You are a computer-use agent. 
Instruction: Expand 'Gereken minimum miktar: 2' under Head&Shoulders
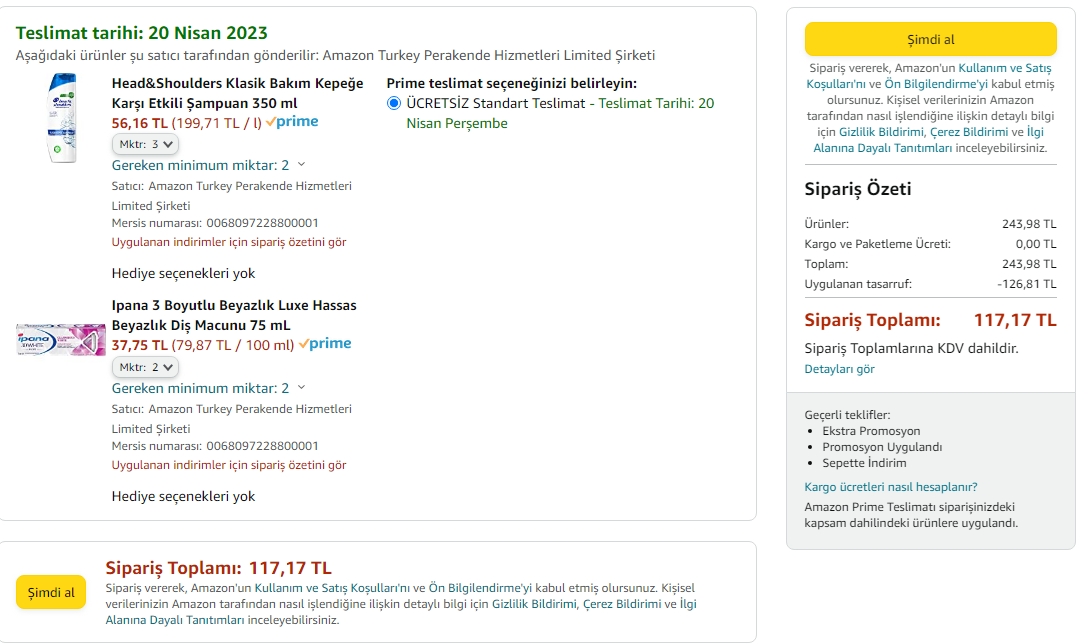coord(208,165)
